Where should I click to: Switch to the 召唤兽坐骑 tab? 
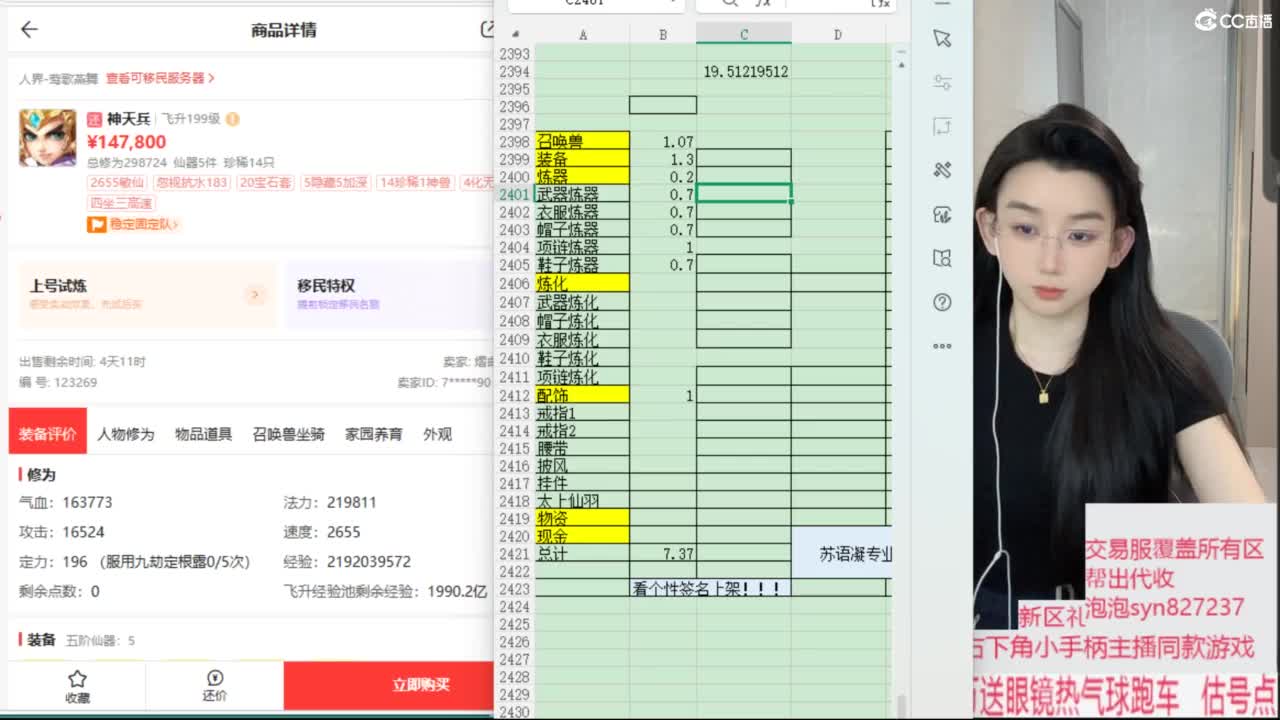(x=288, y=434)
